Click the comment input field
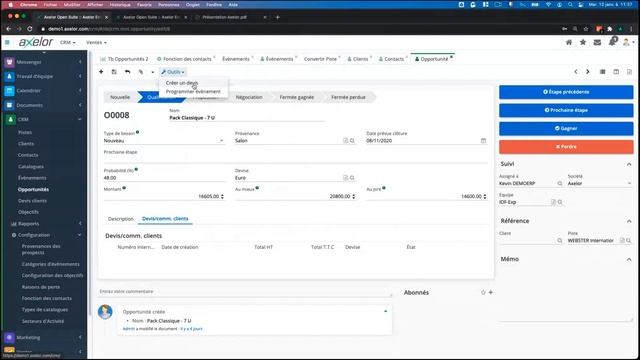 tap(245, 291)
